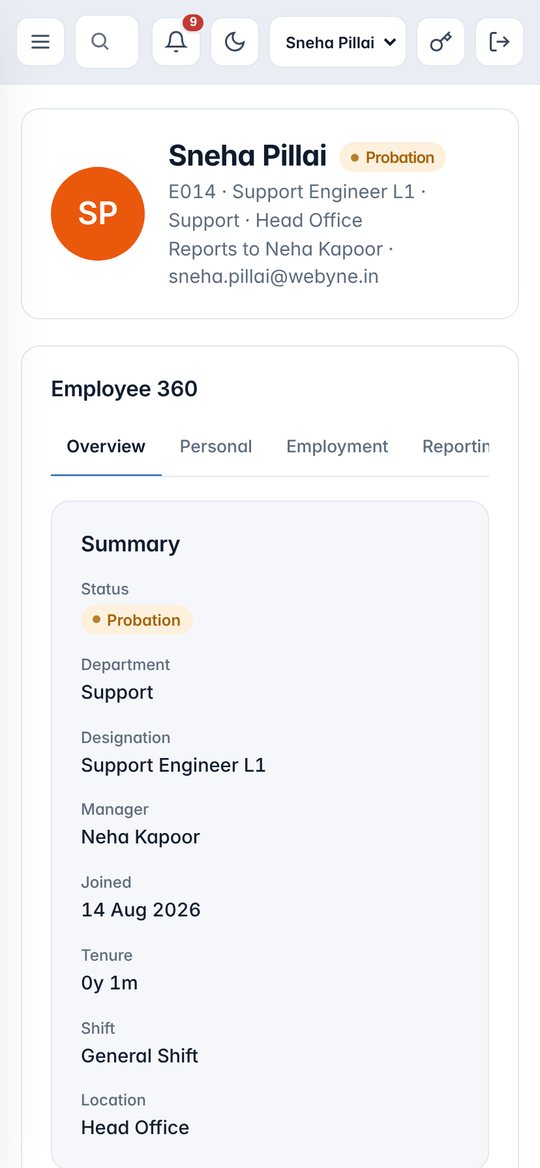Click the Location value Head Office
Image resolution: width=540 pixels, height=1168 pixels.
[x=135, y=1127]
